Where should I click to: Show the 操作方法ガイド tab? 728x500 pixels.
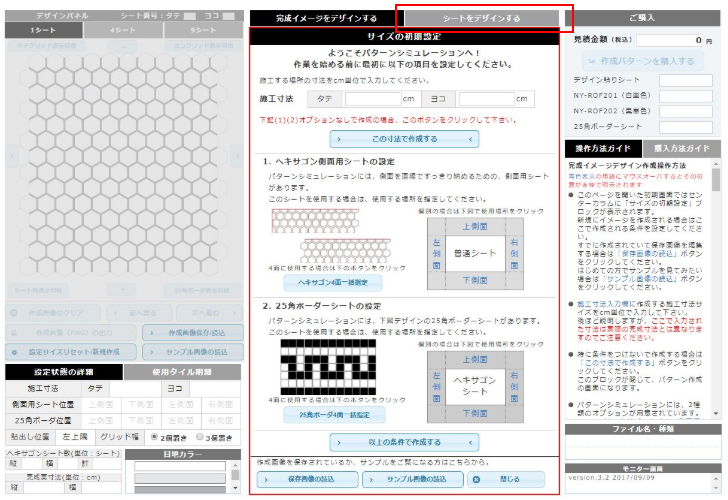603,149
